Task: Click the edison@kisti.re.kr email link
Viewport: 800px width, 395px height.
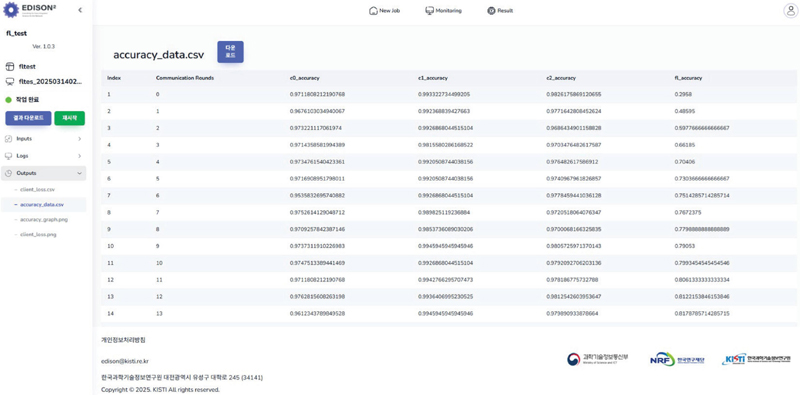Action: (x=125, y=361)
